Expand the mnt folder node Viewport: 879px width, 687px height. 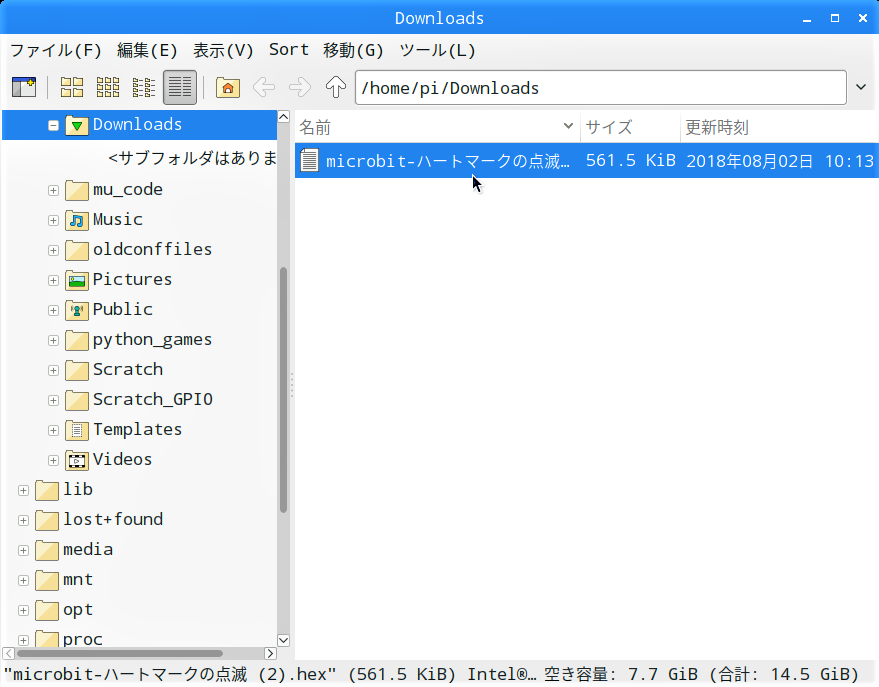pos(24,581)
